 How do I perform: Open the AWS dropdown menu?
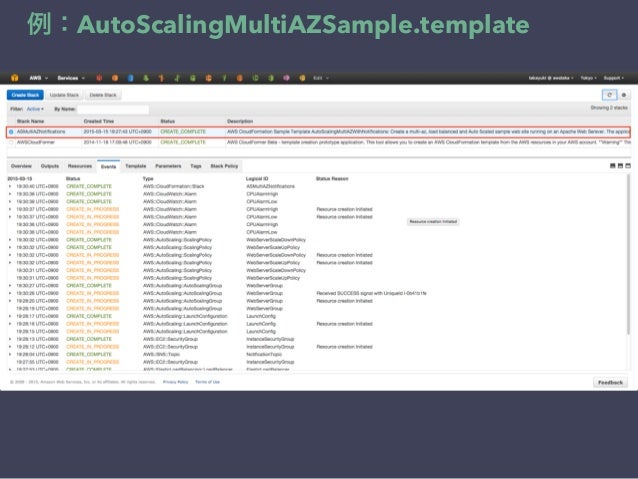coord(38,78)
